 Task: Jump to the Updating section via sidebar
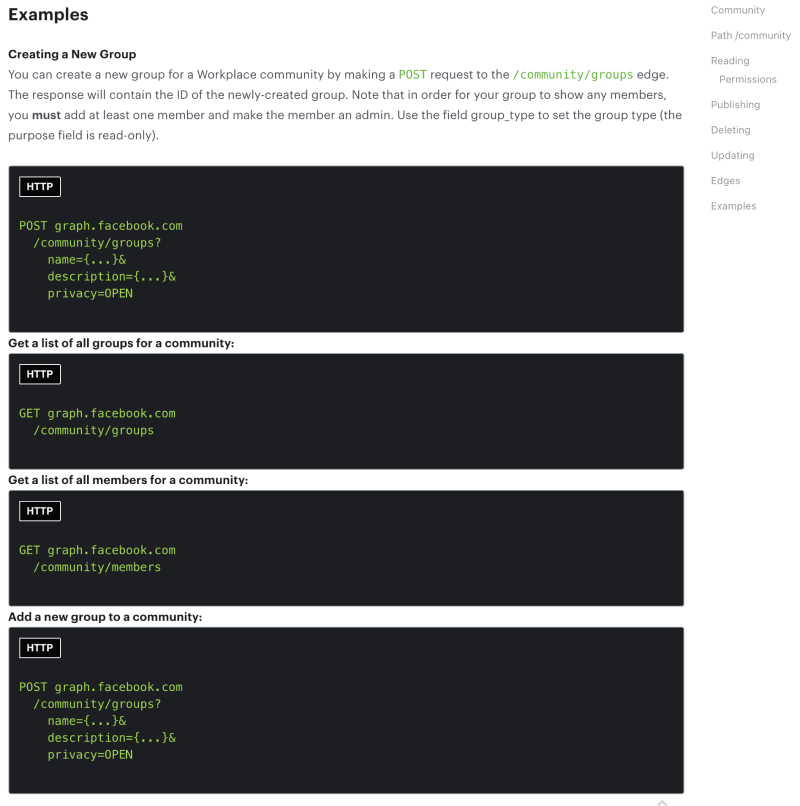click(731, 155)
